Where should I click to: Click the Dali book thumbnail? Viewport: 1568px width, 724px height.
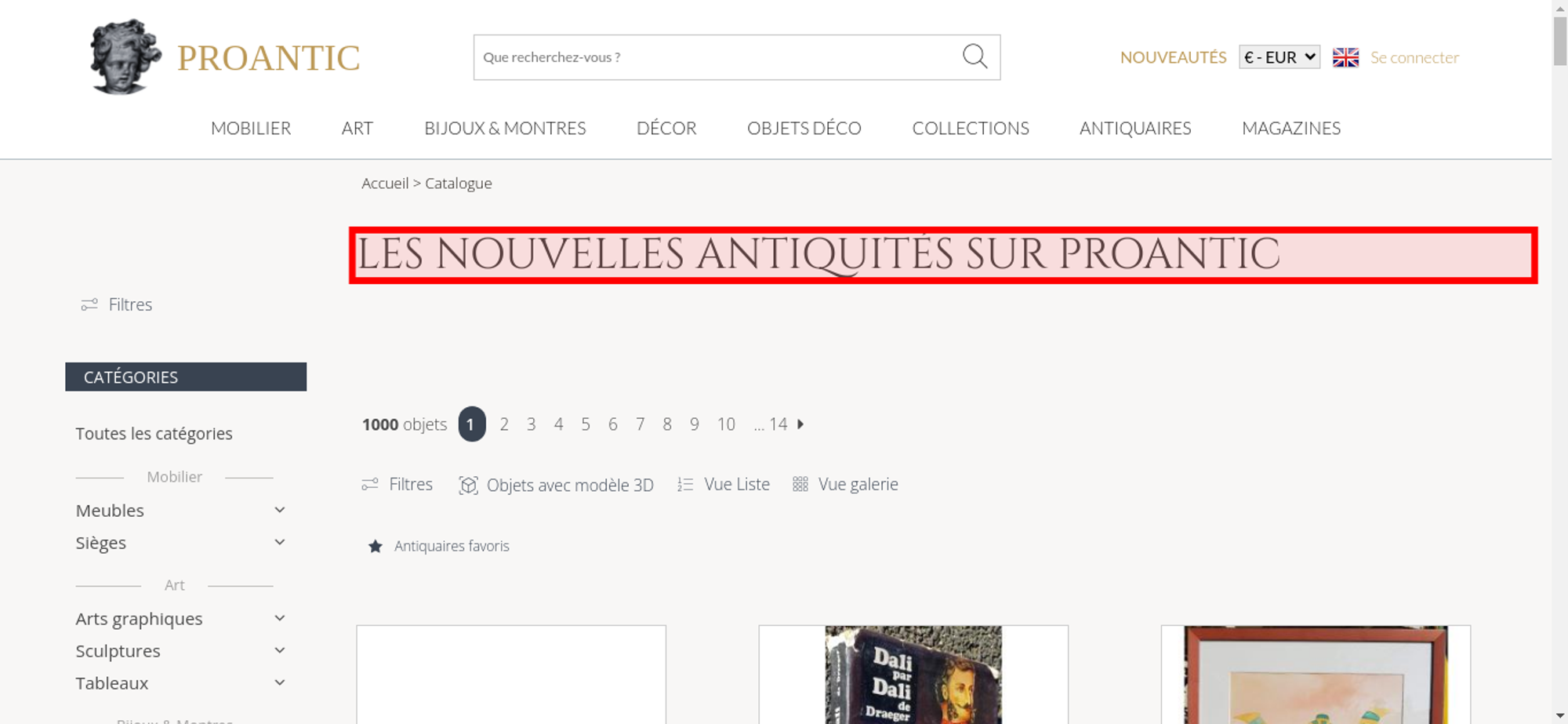[913, 675]
